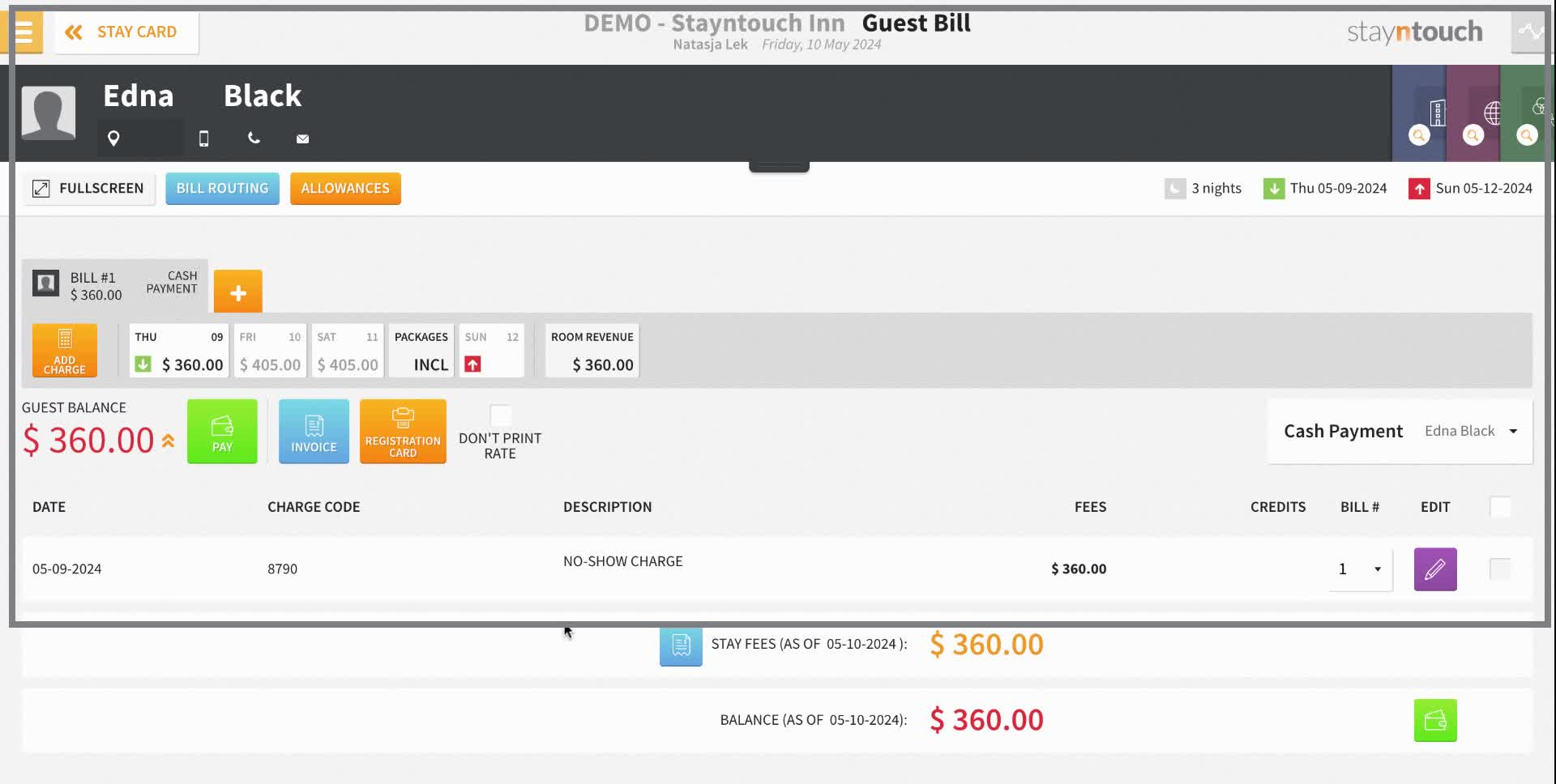Expand guest balance double chevron
Screen dimensions: 1556x784
[168, 441]
